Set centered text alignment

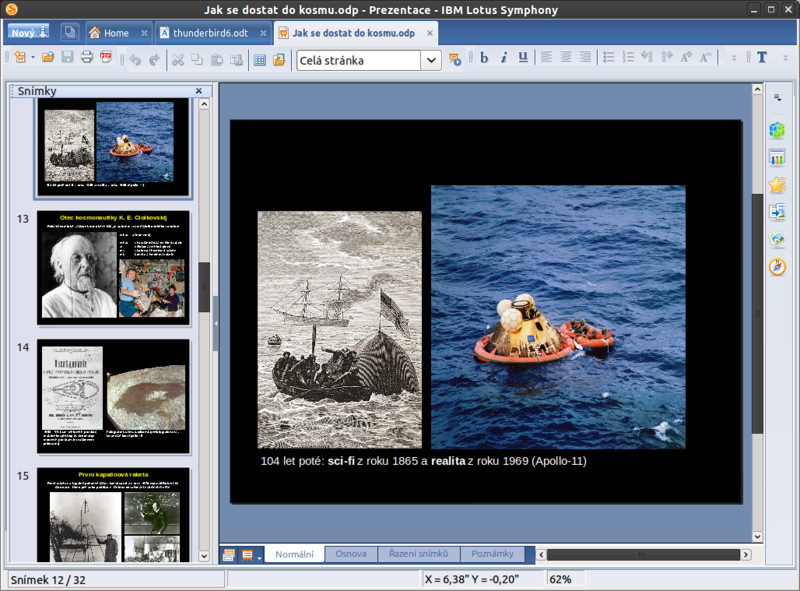(566, 57)
